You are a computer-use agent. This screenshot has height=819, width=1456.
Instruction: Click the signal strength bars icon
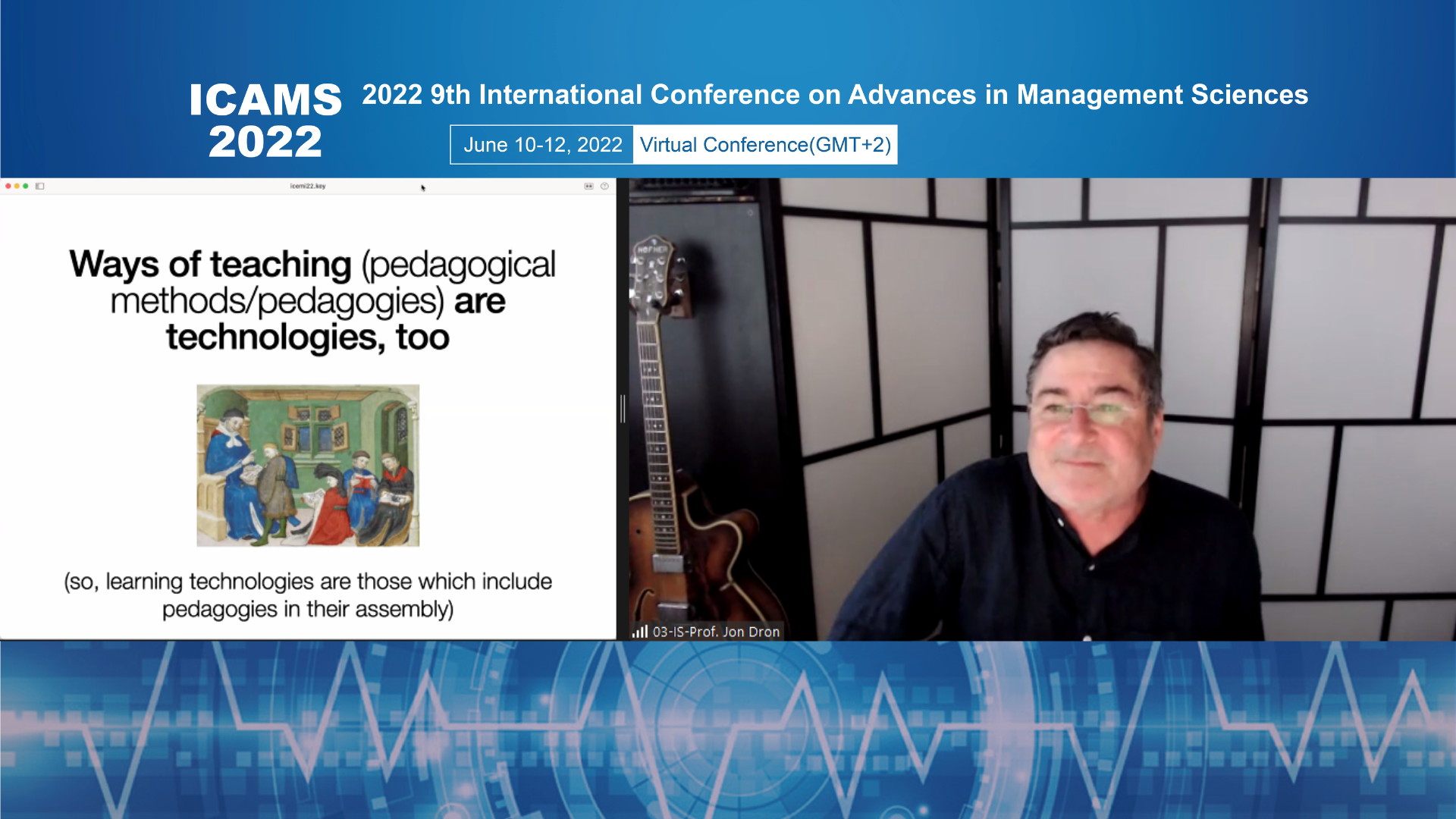coord(639,631)
